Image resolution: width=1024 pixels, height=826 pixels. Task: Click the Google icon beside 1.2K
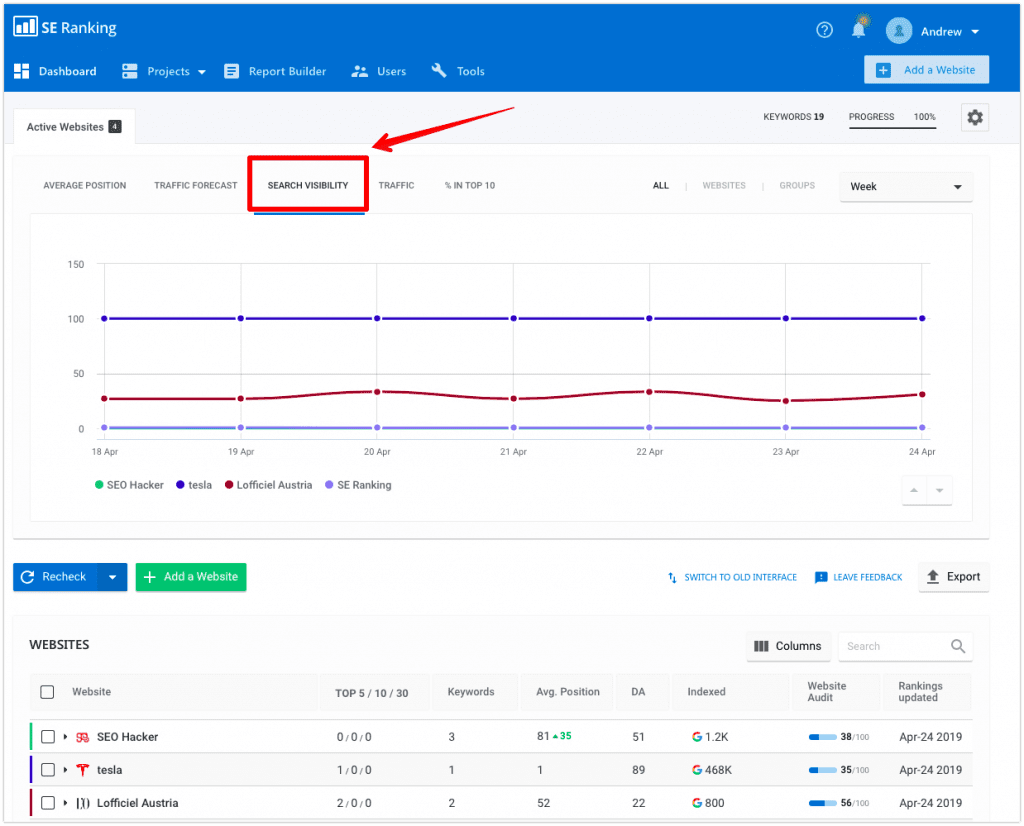[x=697, y=737]
